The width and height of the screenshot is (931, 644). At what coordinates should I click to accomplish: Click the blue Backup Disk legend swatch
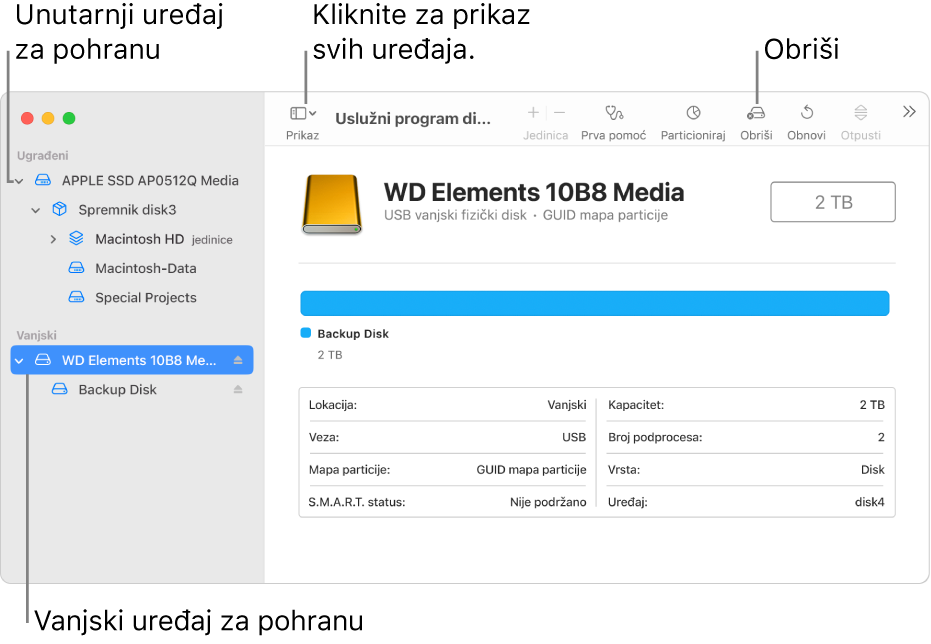306,333
